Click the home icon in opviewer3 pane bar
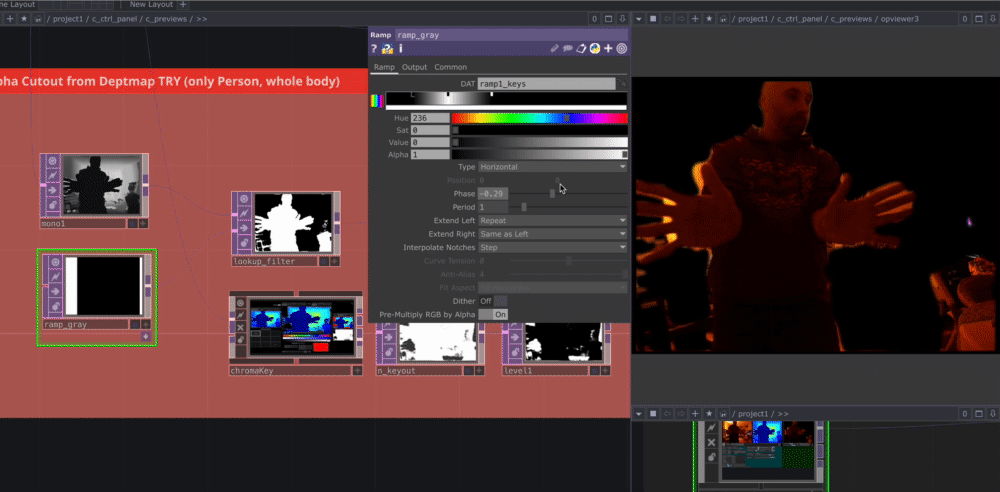The image size is (1000, 492). coord(723,19)
